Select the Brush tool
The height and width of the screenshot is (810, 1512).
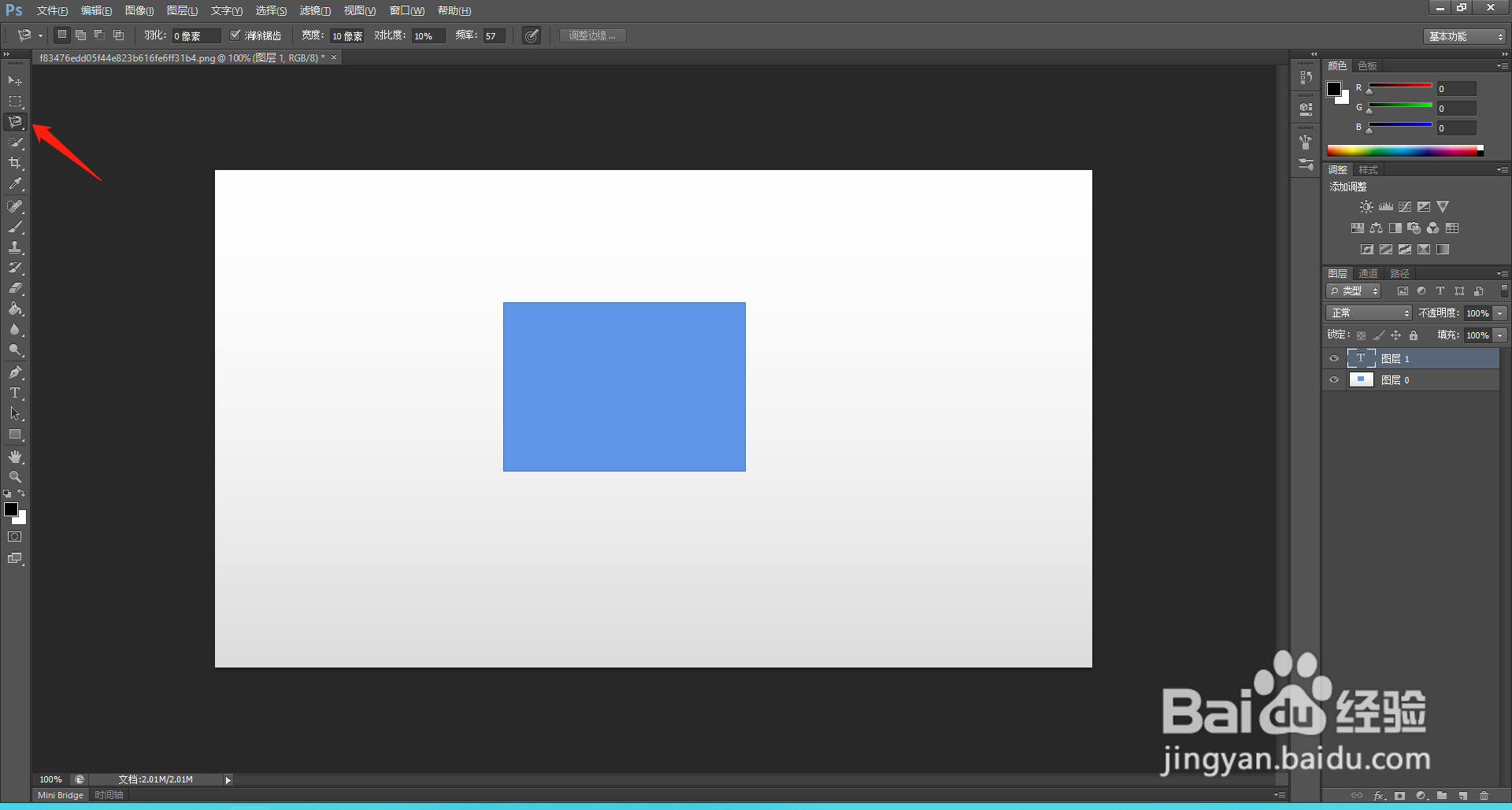(x=15, y=227)
